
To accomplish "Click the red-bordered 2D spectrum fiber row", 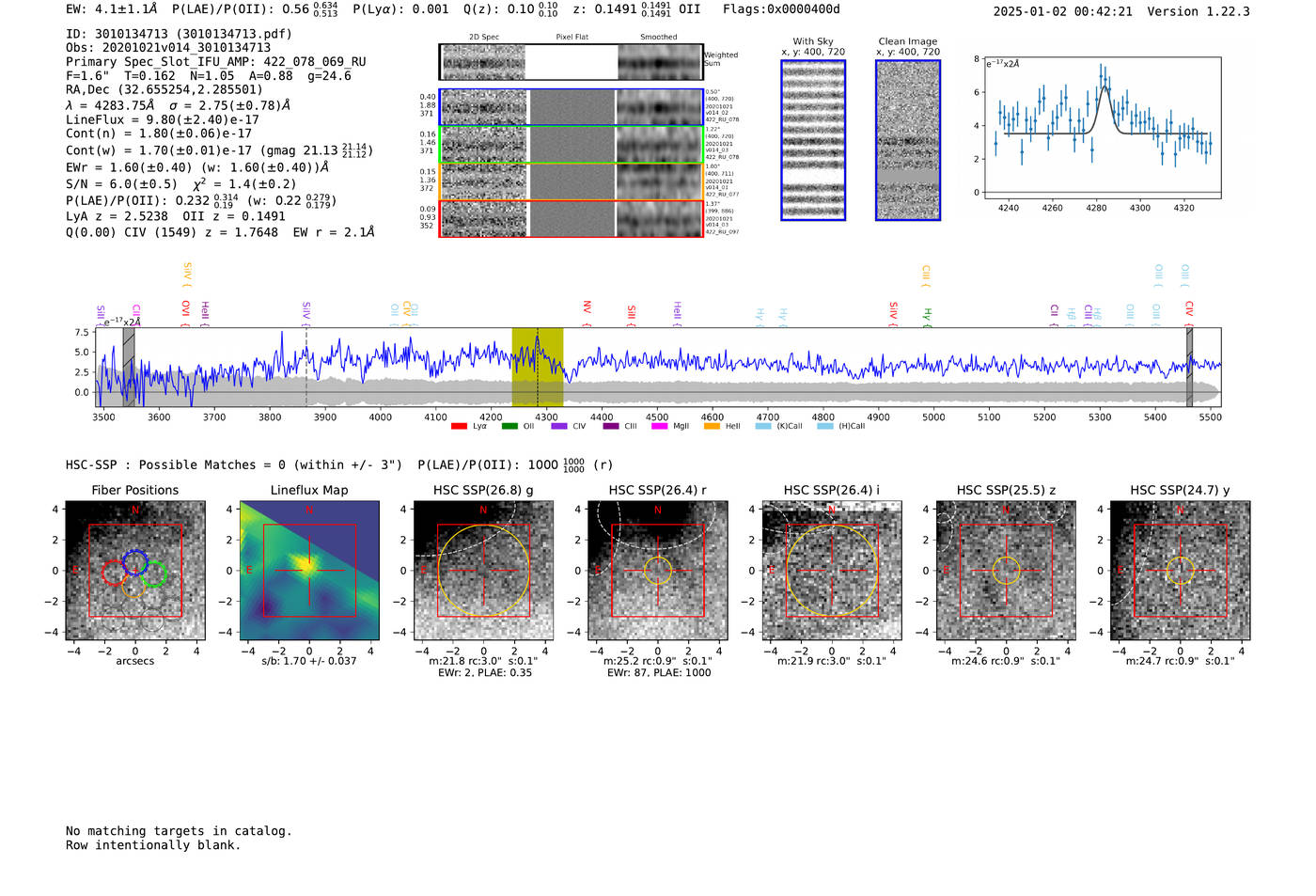I will pyautogui.click(x=572, y=218).
